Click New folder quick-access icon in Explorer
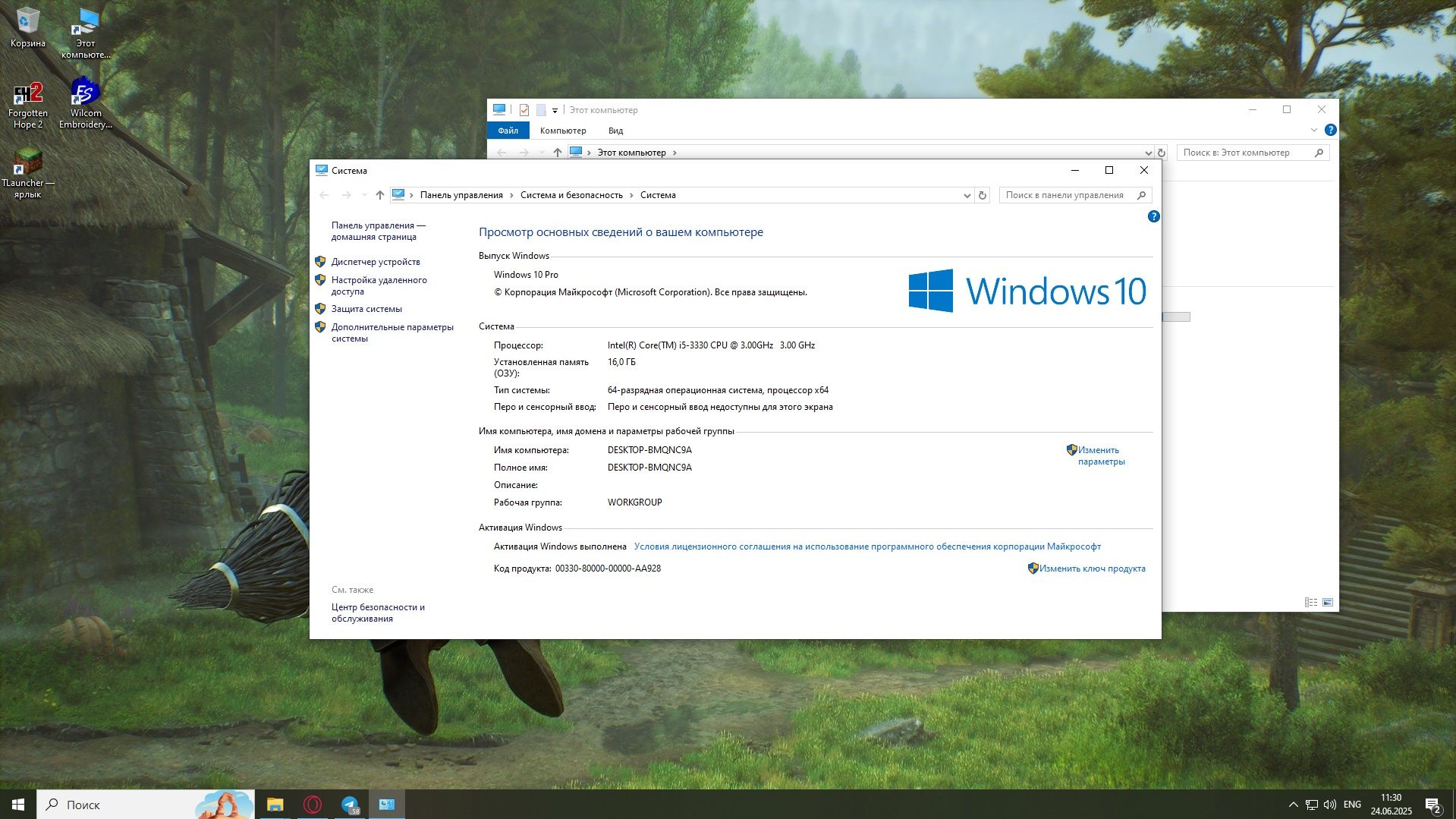 (541, 110)
